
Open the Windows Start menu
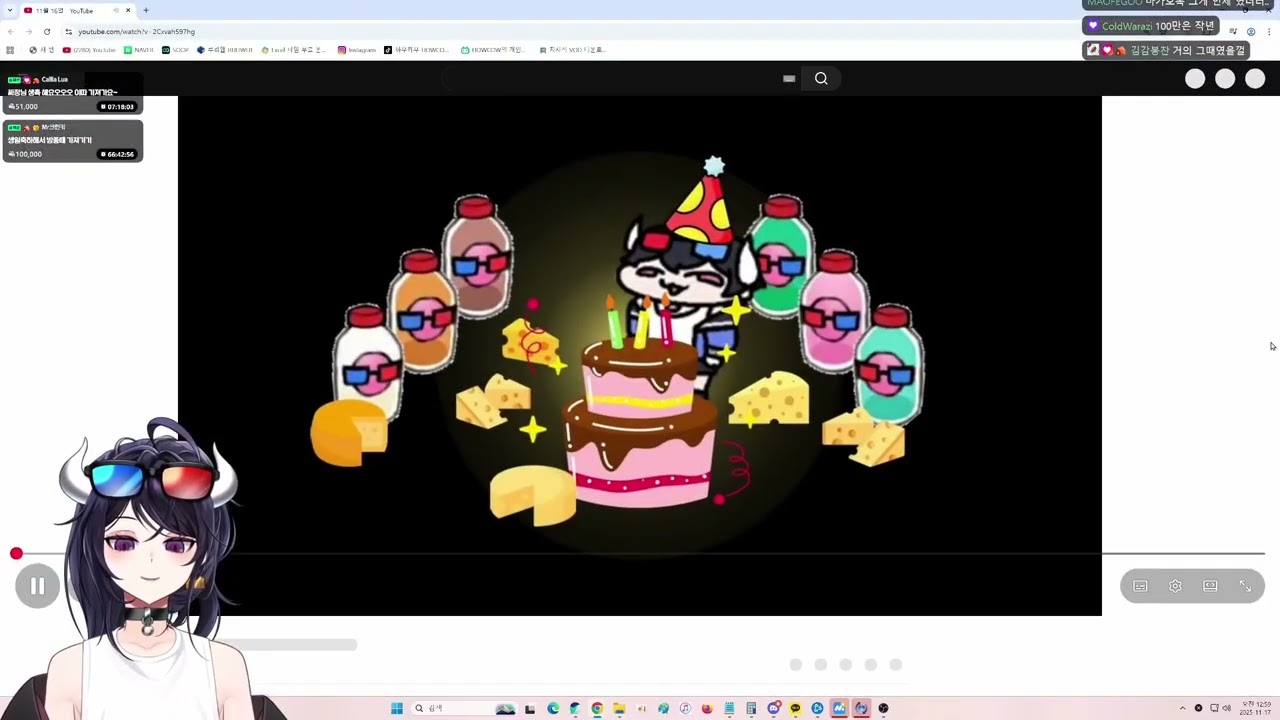pyautogui.click(x=397, y=708)
